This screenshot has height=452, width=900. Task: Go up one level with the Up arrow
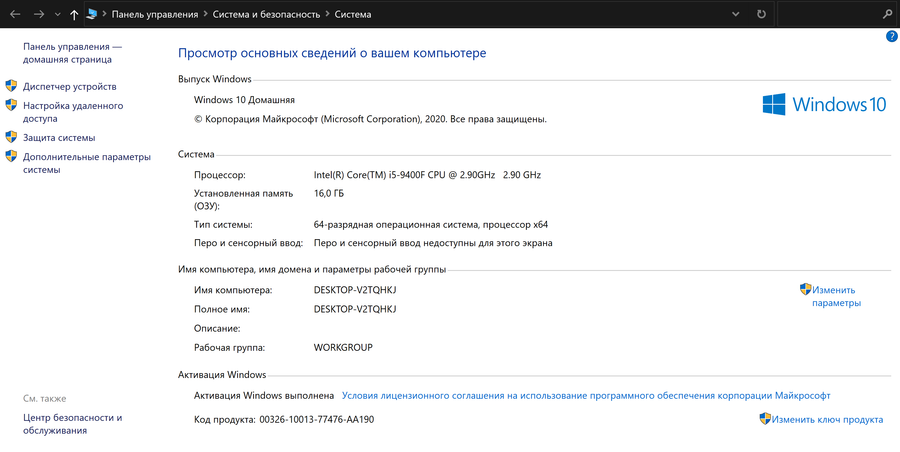74,15
